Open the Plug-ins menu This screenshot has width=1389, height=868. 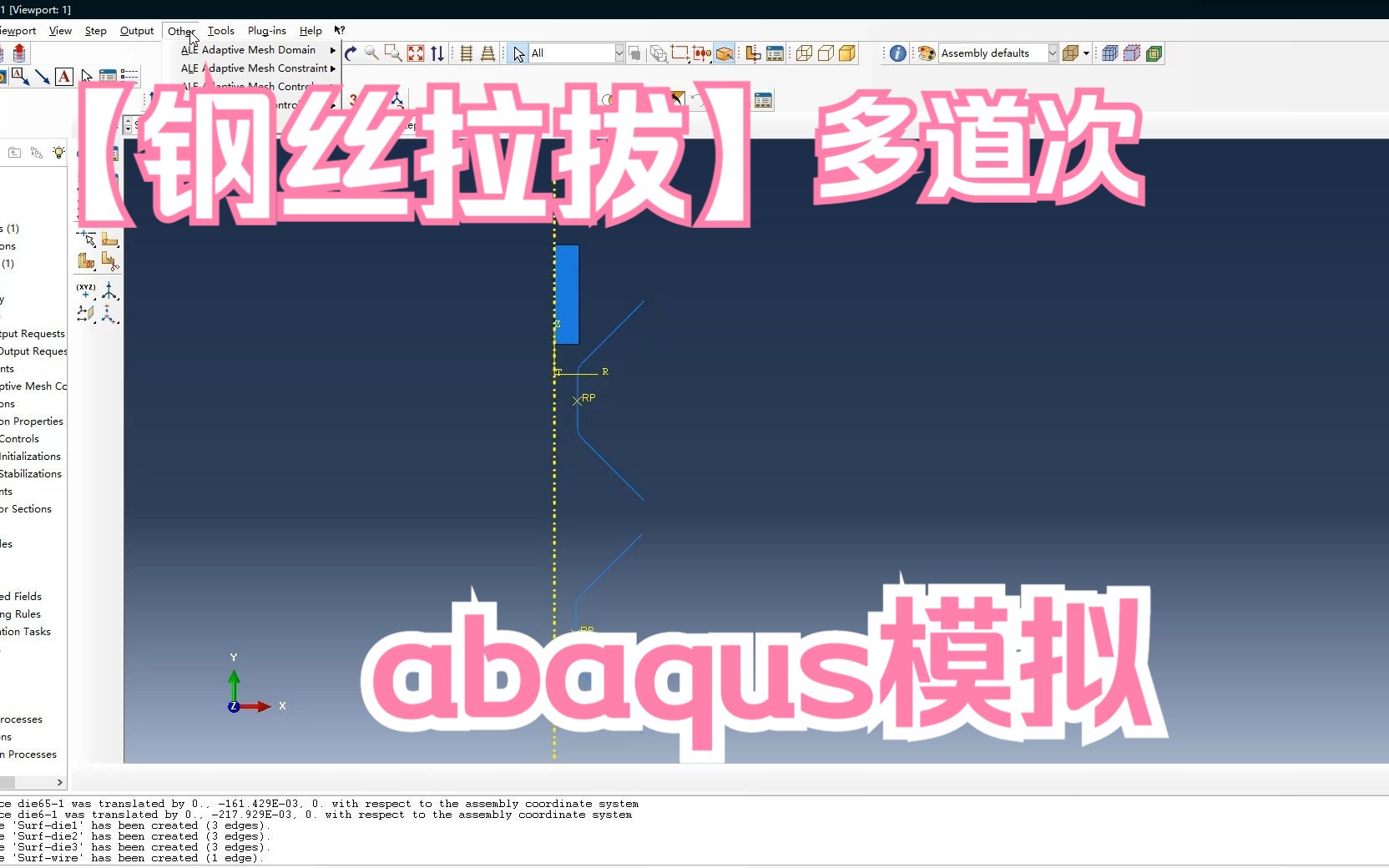[x=267, y=31]
